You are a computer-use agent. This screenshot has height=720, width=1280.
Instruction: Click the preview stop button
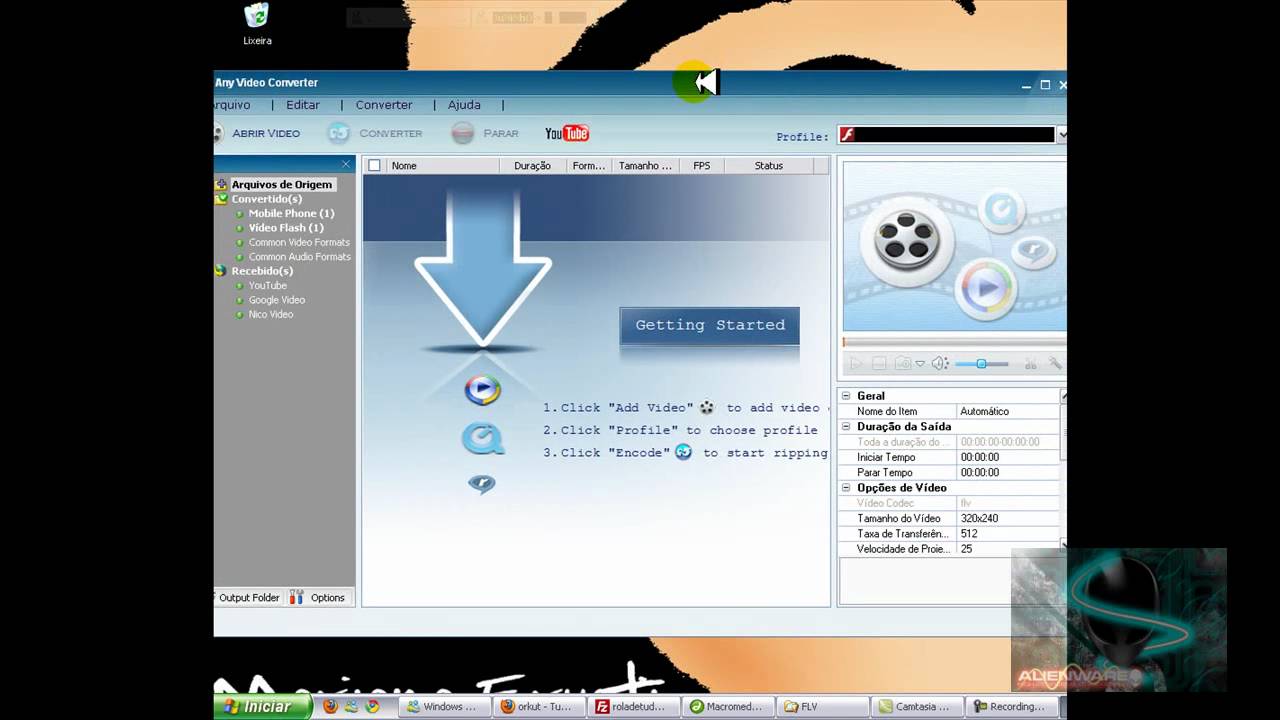tap(879, 364)
